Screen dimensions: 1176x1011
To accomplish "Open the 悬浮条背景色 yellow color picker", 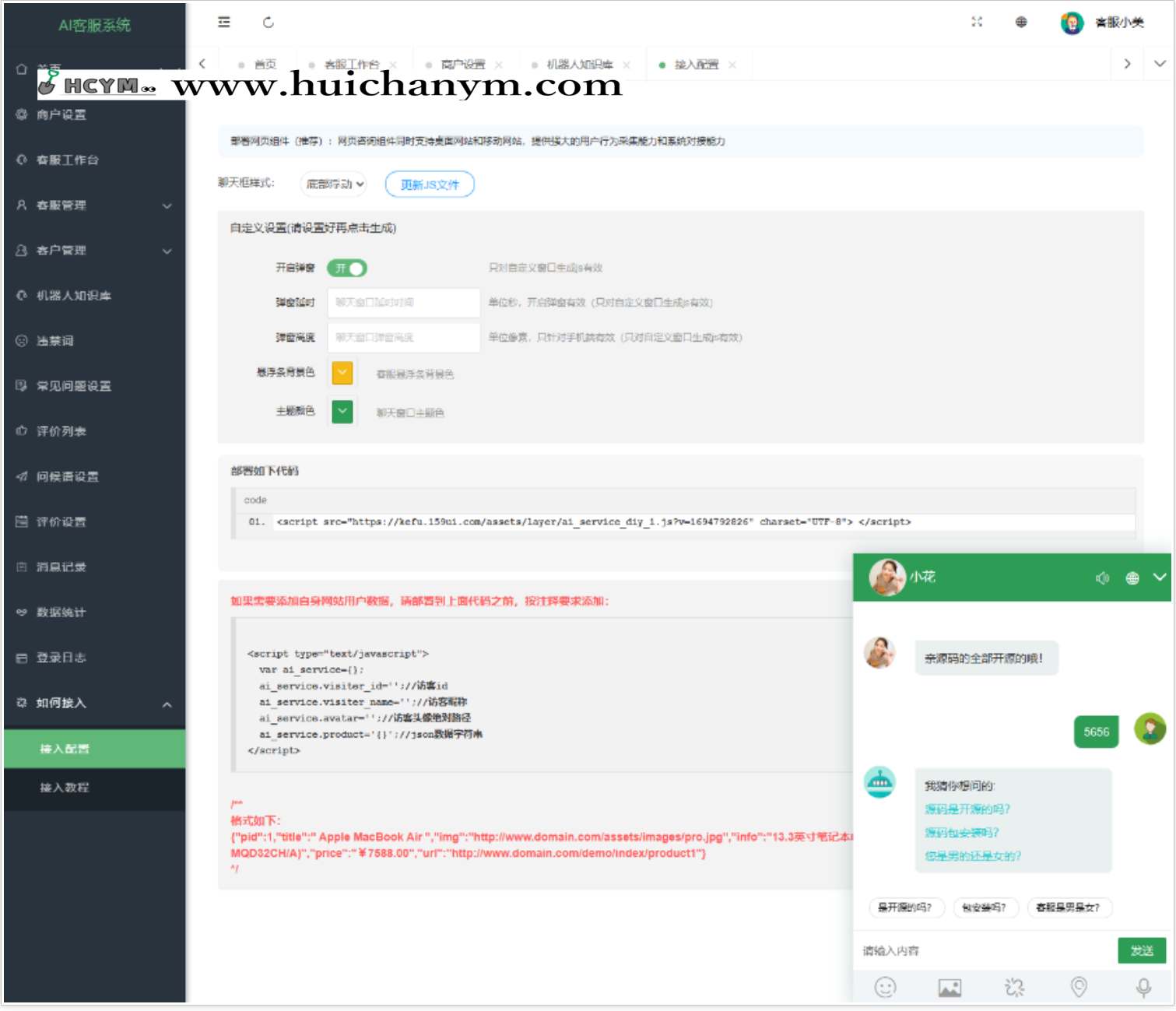I will (x=342, y=373).
